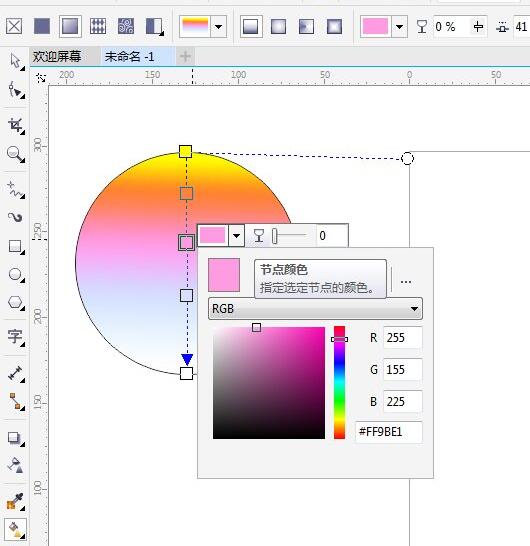Click the circular gradient rotation handle
Image resolution: width=530 pixels, height=546 pixels.
(407, 158)
